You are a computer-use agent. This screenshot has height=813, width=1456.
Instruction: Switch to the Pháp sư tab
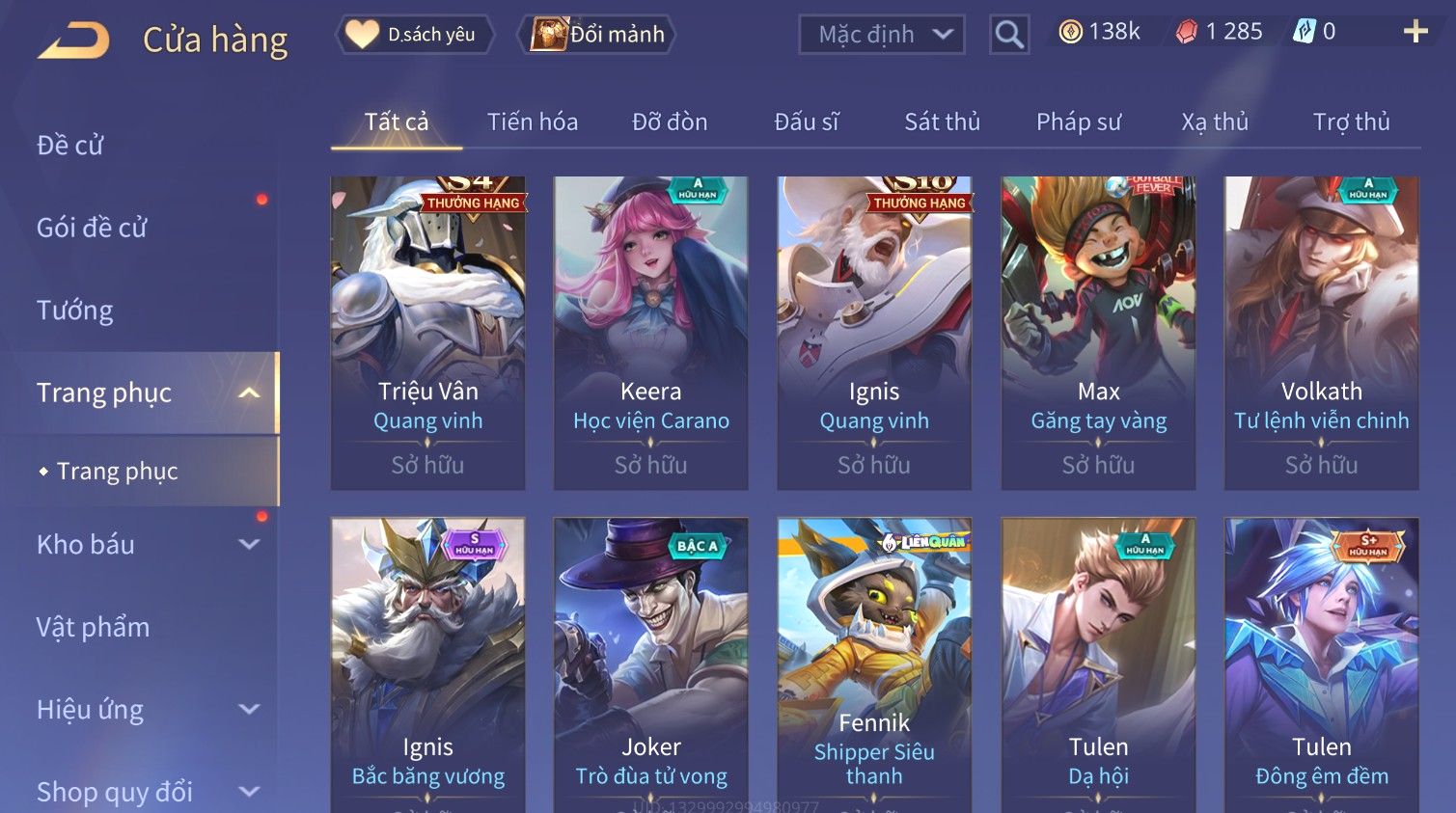point(1079,122)
